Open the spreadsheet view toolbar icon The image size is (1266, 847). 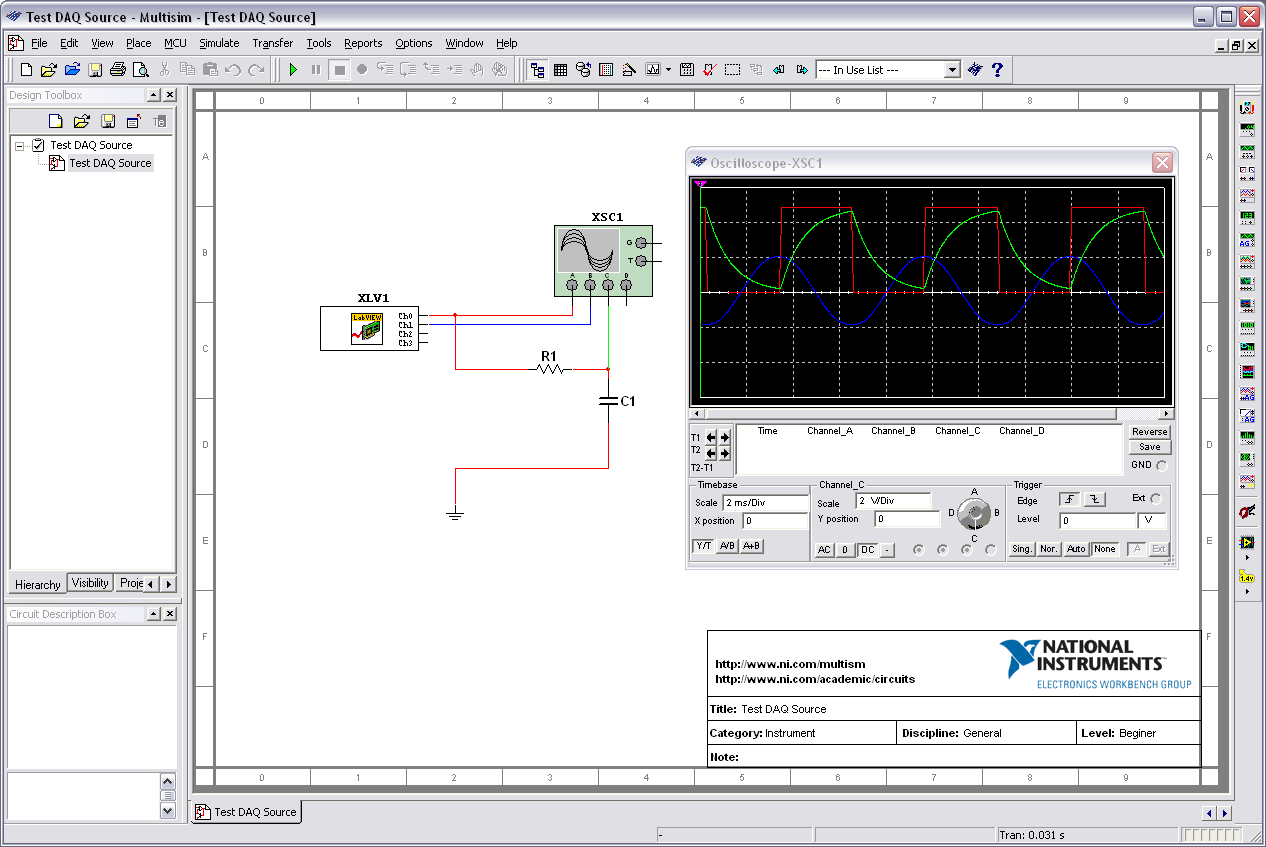click(561, 70)
